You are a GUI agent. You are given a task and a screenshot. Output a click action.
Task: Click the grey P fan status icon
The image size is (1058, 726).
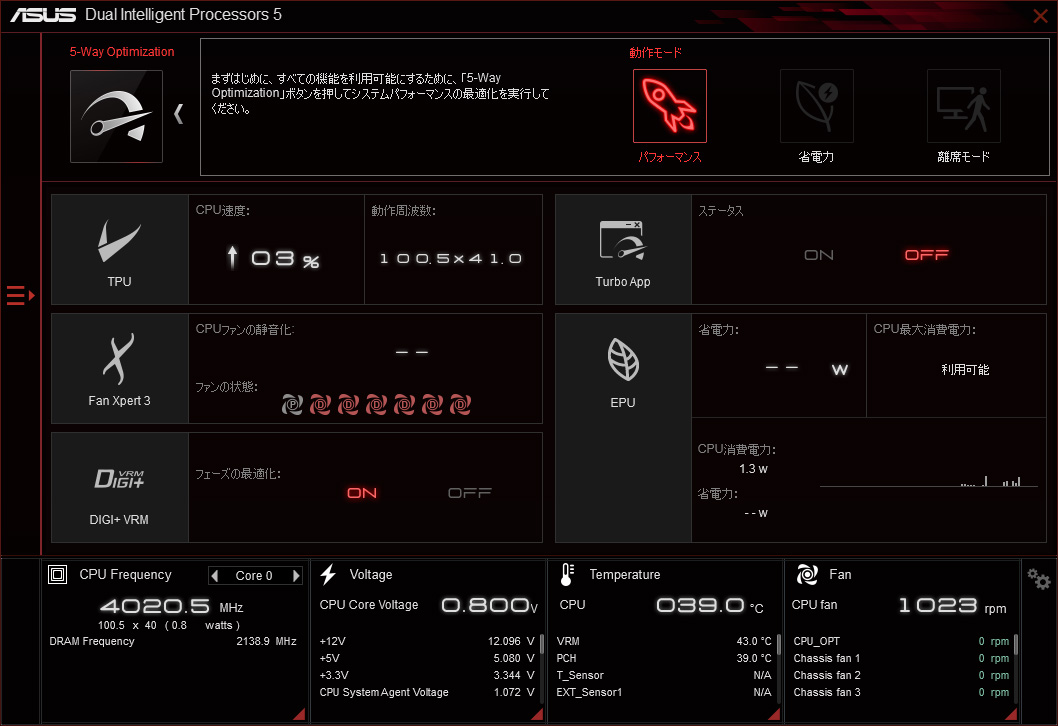[292, 404]
